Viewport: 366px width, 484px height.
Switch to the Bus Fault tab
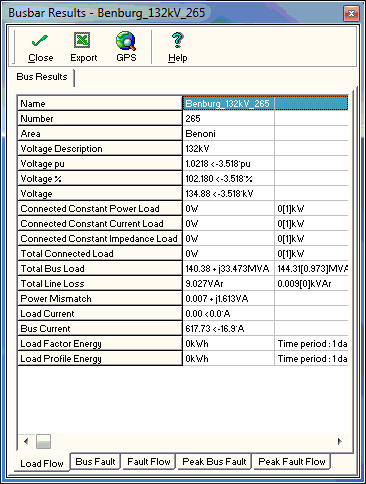(95, 462)
